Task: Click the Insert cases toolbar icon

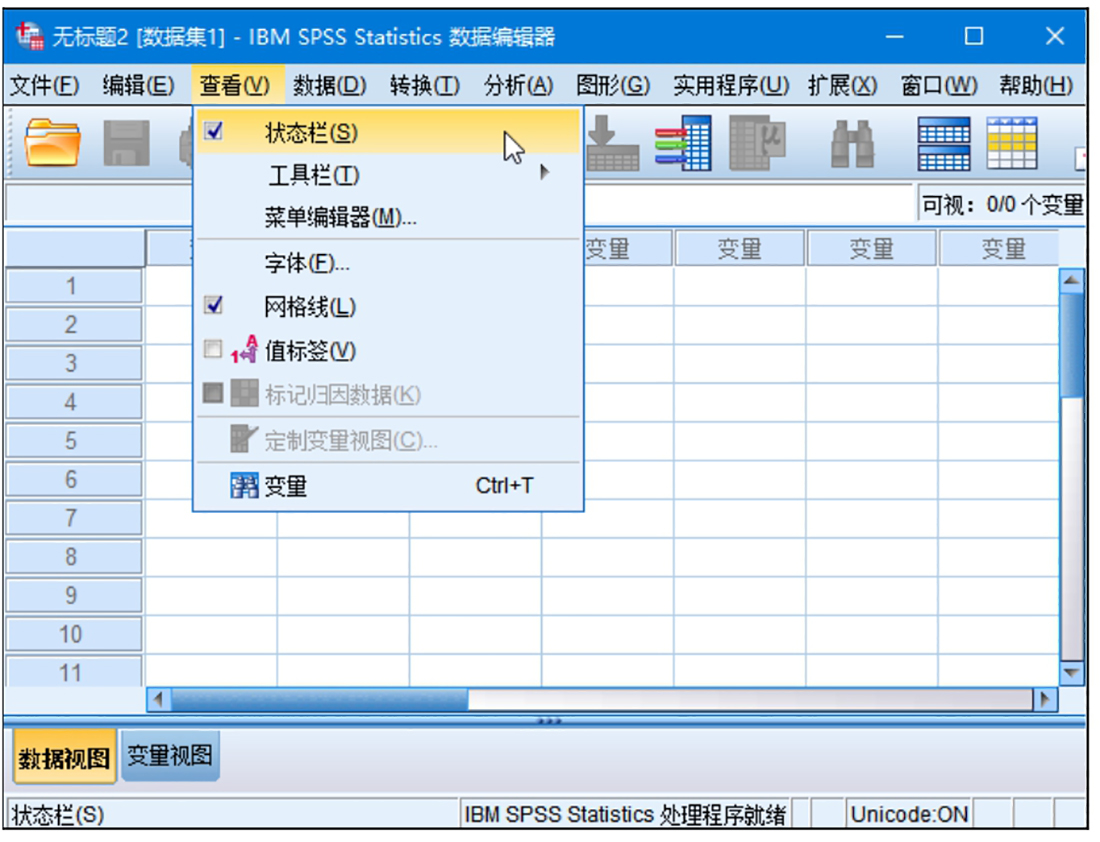Action: (x=612, y=143)
